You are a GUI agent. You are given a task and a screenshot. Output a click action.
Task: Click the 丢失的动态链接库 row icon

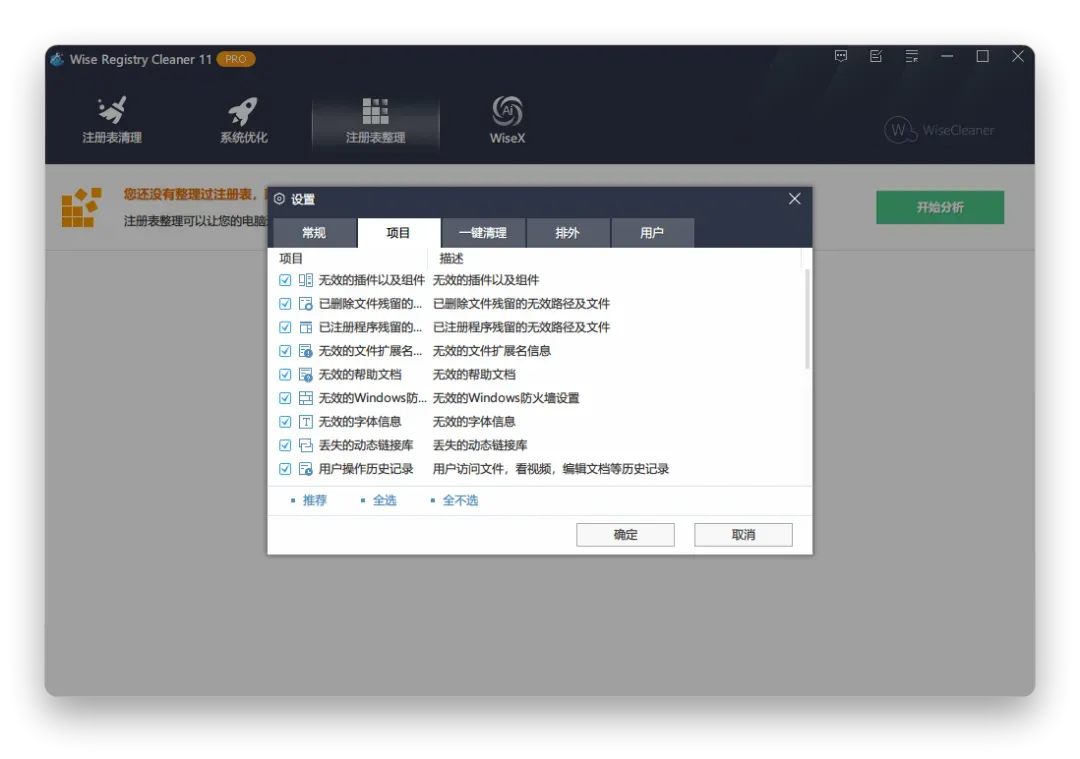[306, 445]
